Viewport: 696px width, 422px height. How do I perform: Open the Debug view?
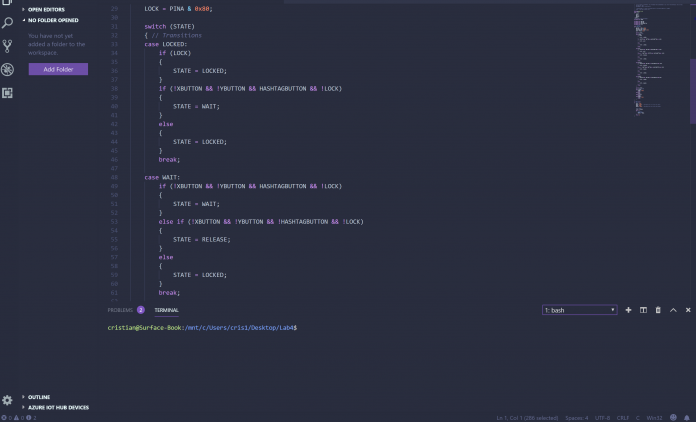click(7, 70)
